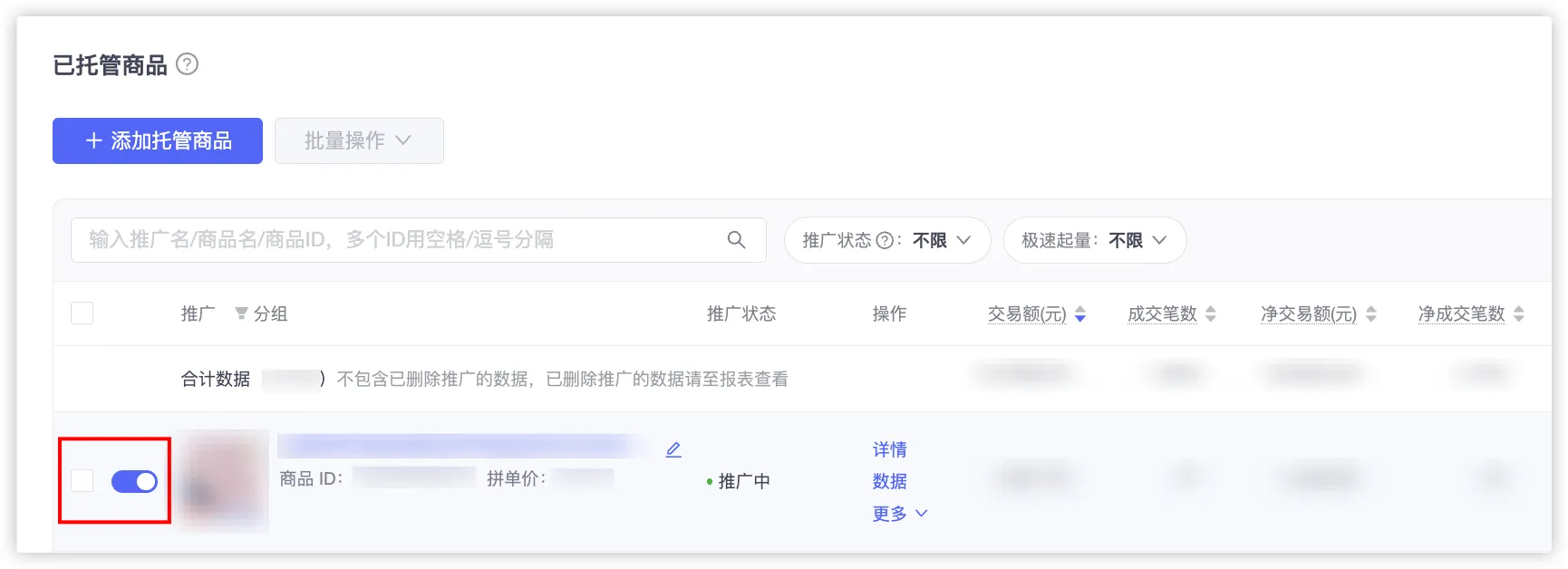This screenshot has width=1568, height=569.
Task: Click the product thumbnail image
Action: pos(223,479)
